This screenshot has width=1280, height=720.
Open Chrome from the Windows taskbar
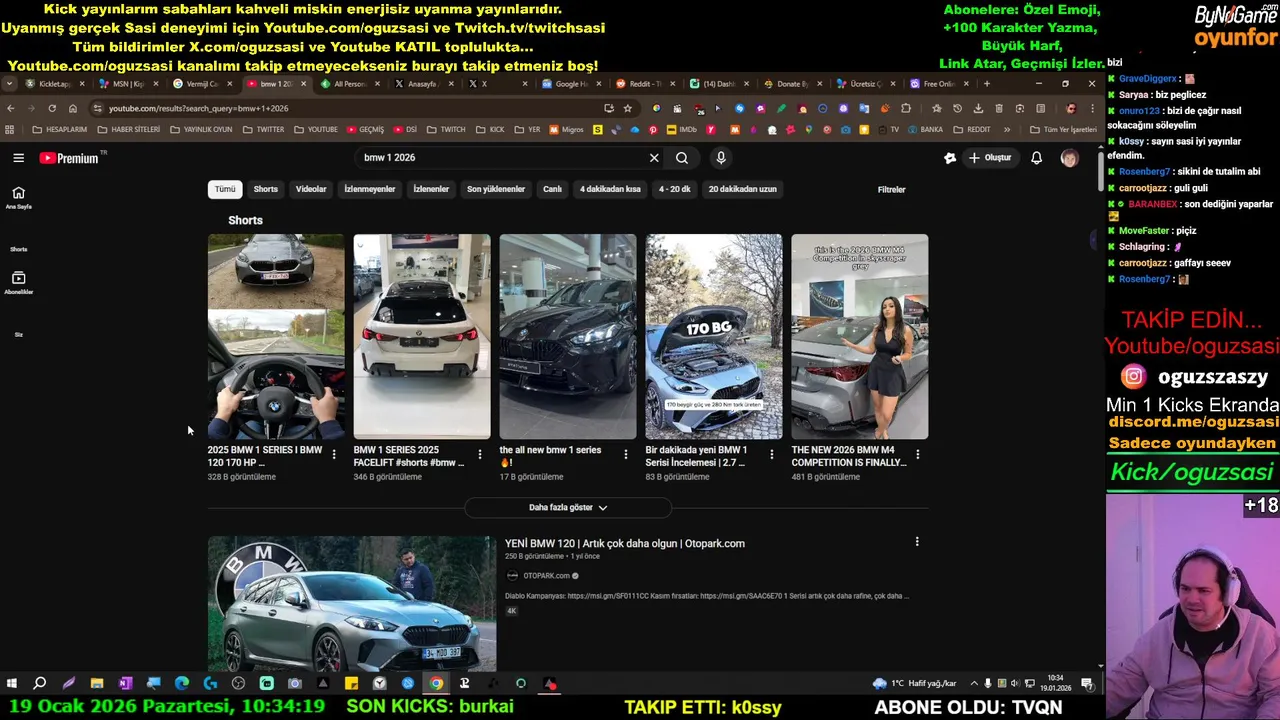[436, 684]
